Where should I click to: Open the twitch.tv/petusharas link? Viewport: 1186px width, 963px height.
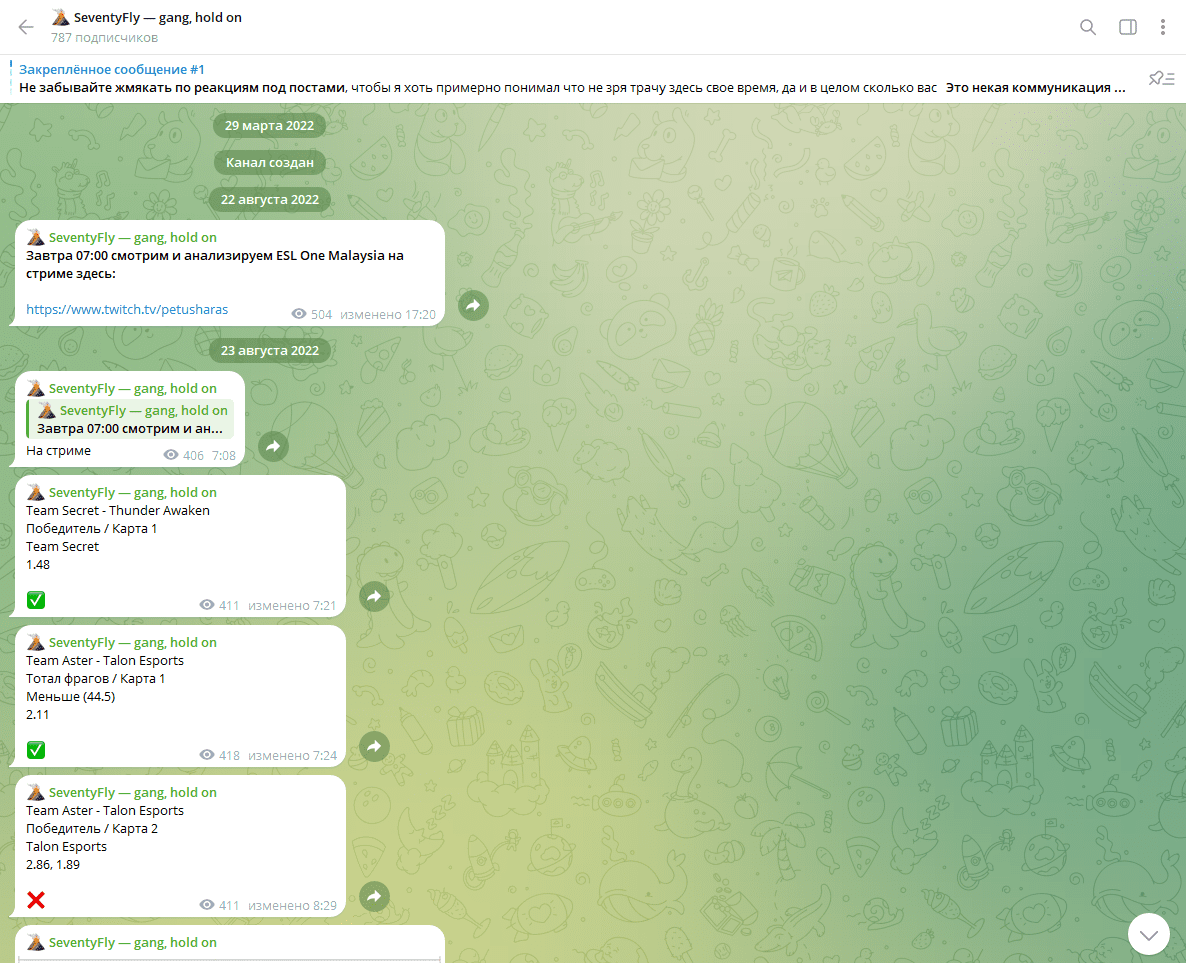pos(127,310)
